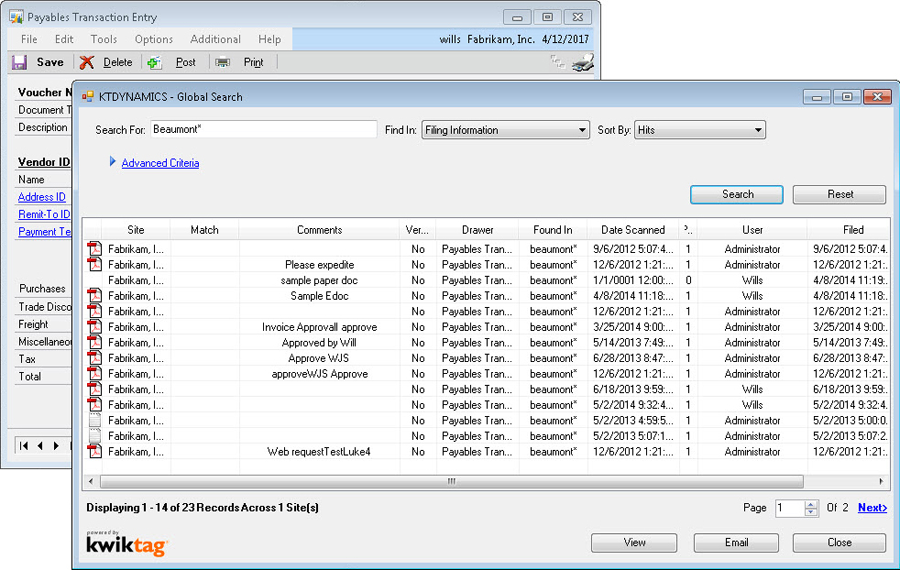
Task: Click the Search button
Action: coord(737,194)
